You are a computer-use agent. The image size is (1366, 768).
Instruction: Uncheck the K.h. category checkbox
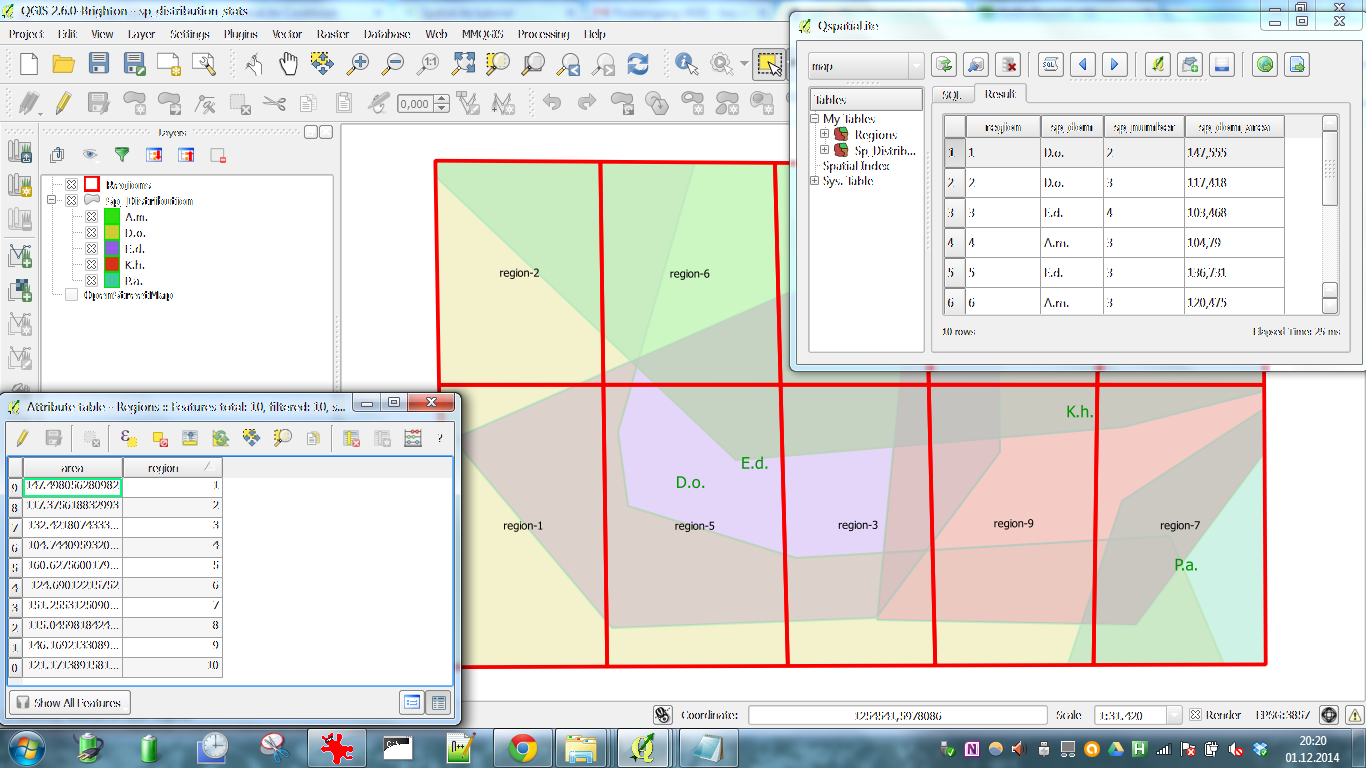click(91, 265)
